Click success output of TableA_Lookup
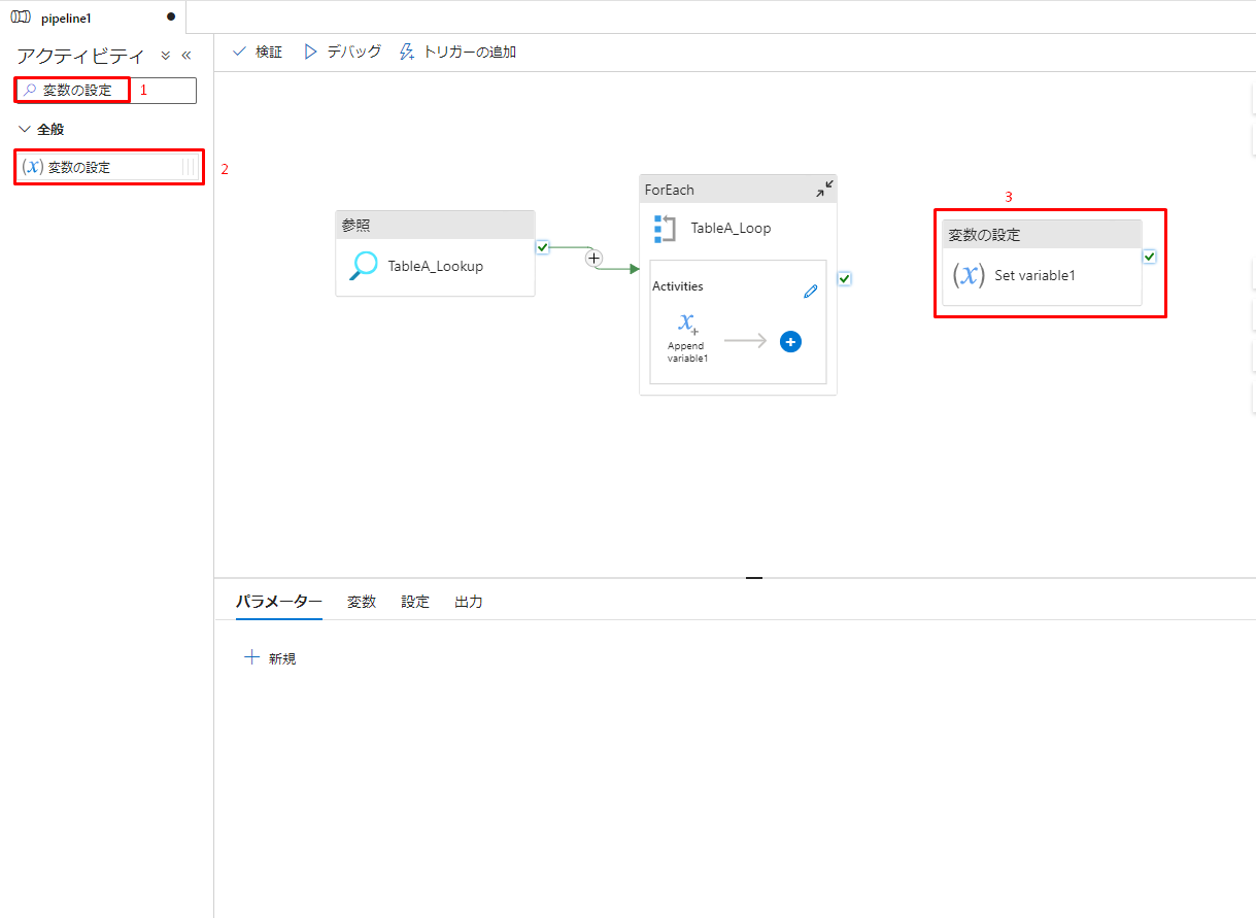1256x918 pixels. point(542,247)
